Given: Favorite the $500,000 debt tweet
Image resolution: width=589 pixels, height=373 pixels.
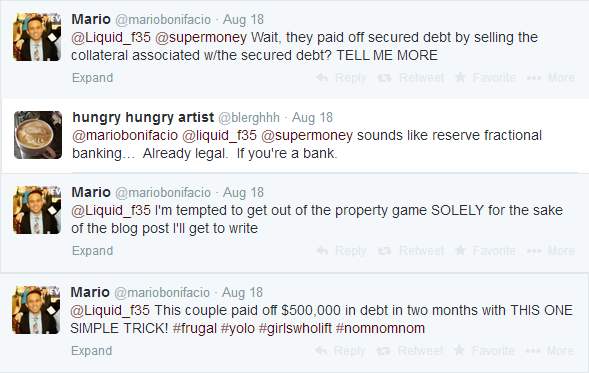Looking at the screenshot, I should click(484, 350).
